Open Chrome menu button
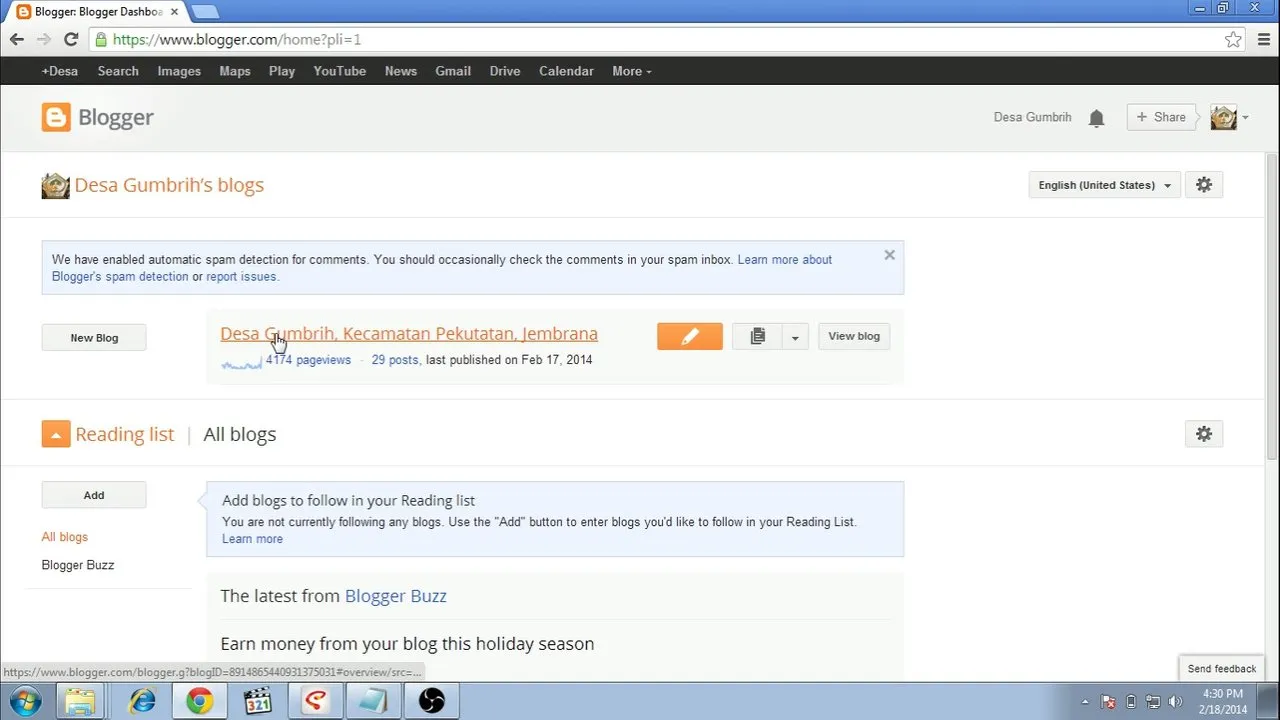 click(1262, 40)
